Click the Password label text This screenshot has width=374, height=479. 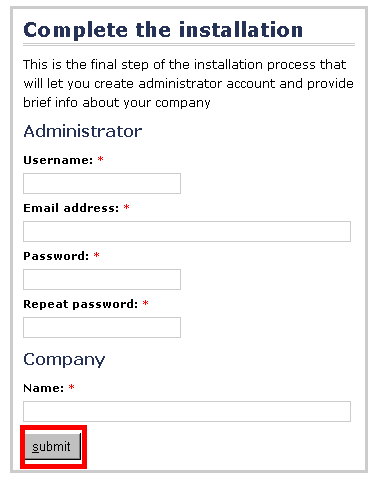[x=56, y=256]
